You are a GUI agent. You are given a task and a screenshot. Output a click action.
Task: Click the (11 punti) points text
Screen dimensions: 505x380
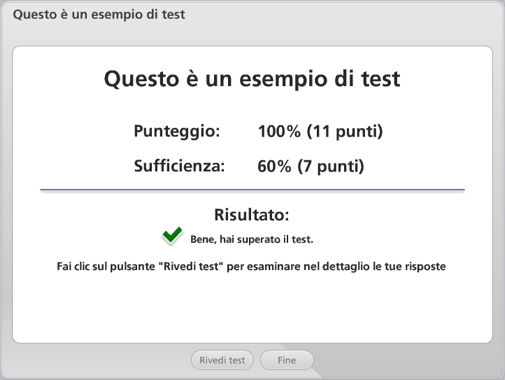point(345,131)
